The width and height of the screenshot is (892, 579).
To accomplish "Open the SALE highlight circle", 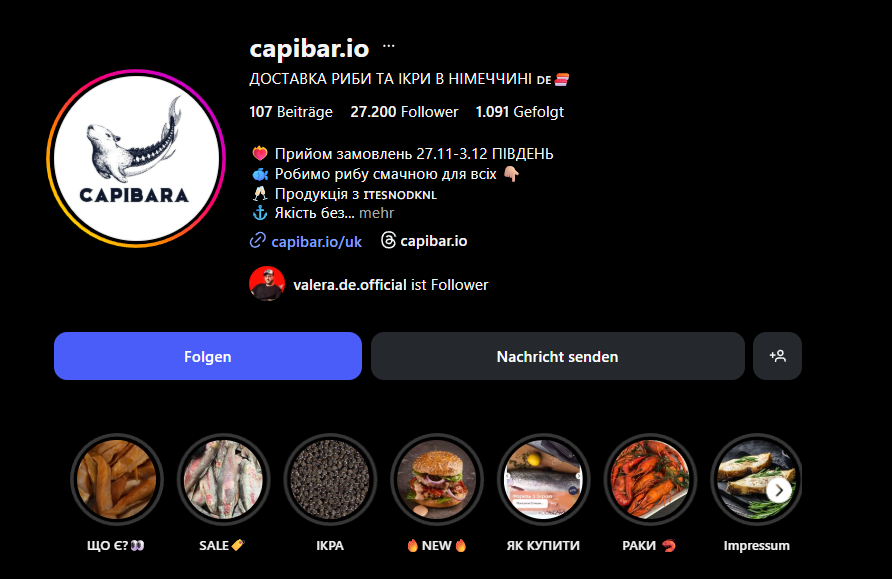I will point(223,479).
